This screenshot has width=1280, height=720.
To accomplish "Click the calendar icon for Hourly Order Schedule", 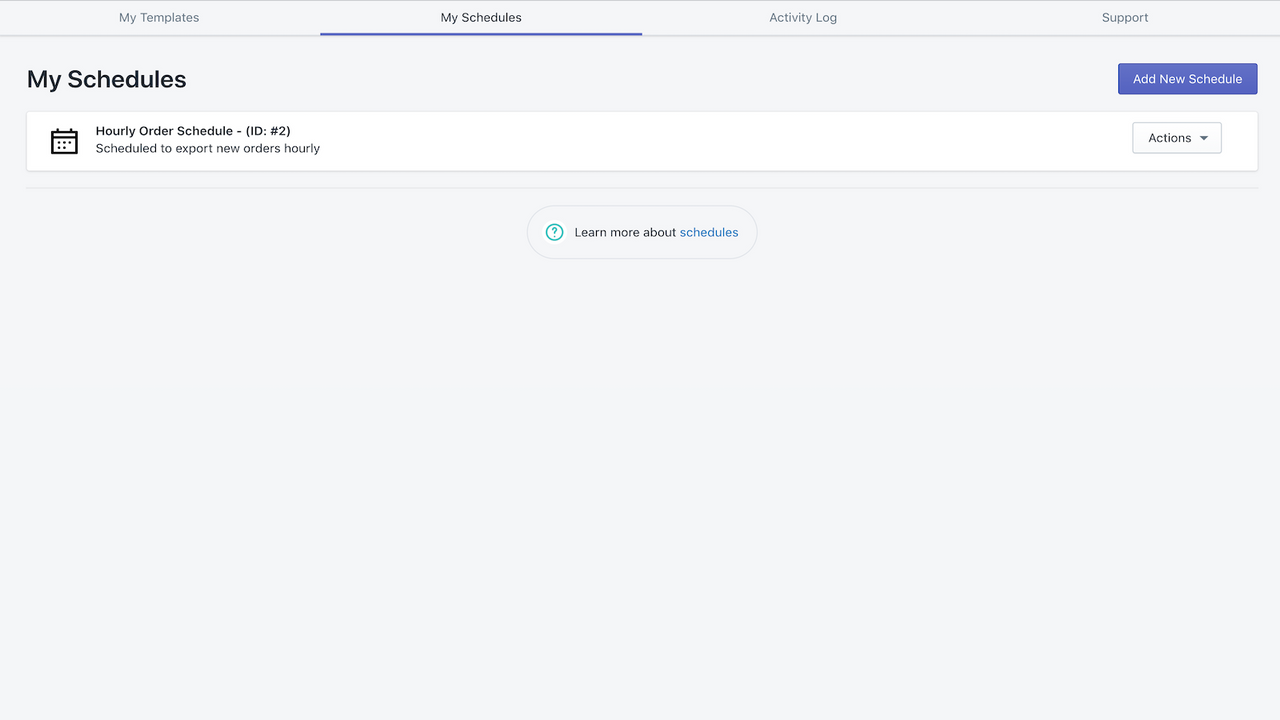I will pyautogui.click(x=64, y=141).
